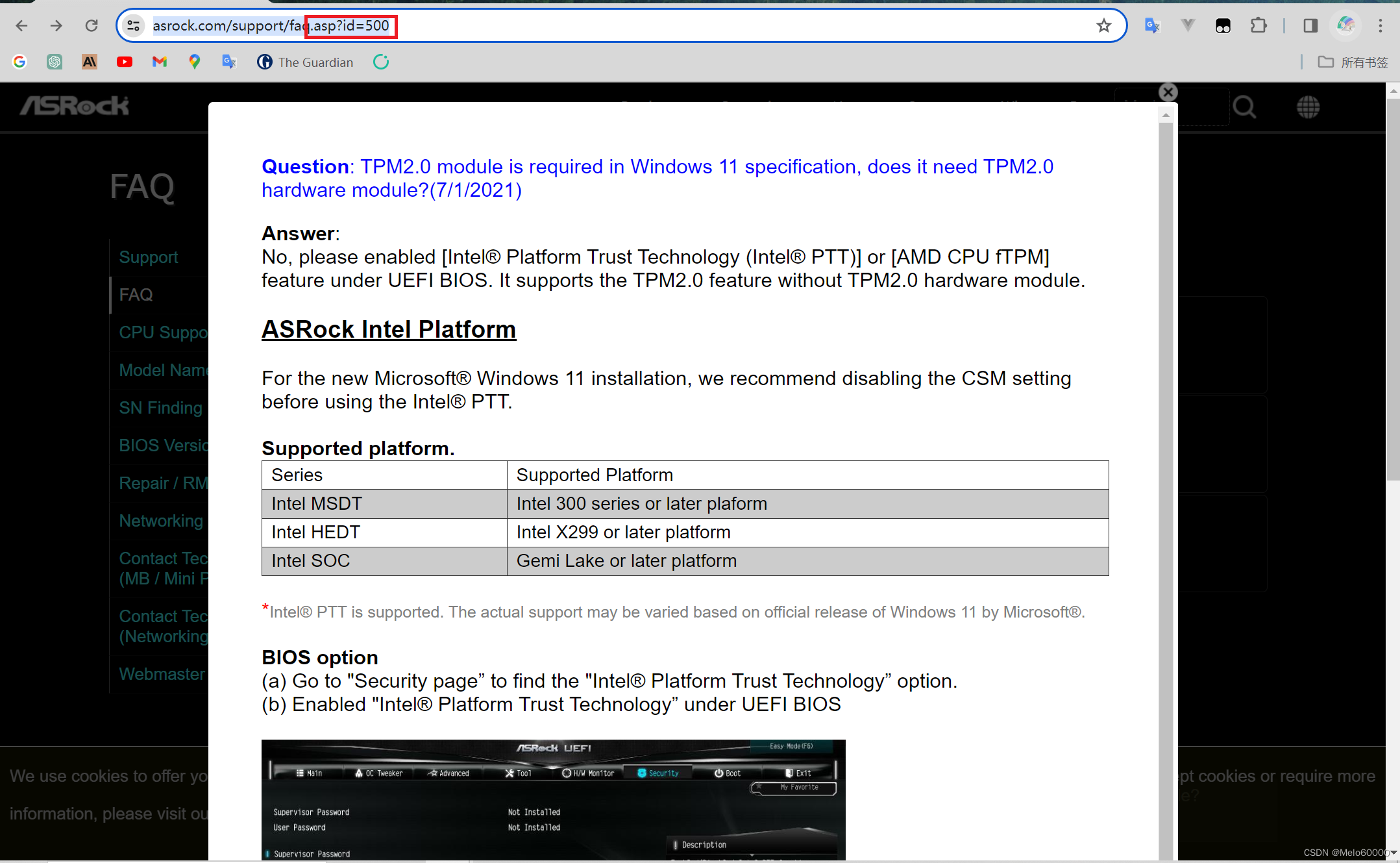Click the ASRock site search icon
The width and height of the screenshot is (1400, 863).
tap(1244, 106)
